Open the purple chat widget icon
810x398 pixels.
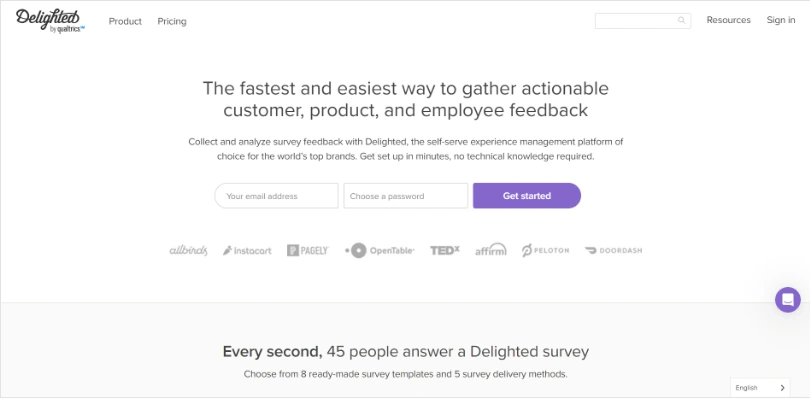(788, 300)
